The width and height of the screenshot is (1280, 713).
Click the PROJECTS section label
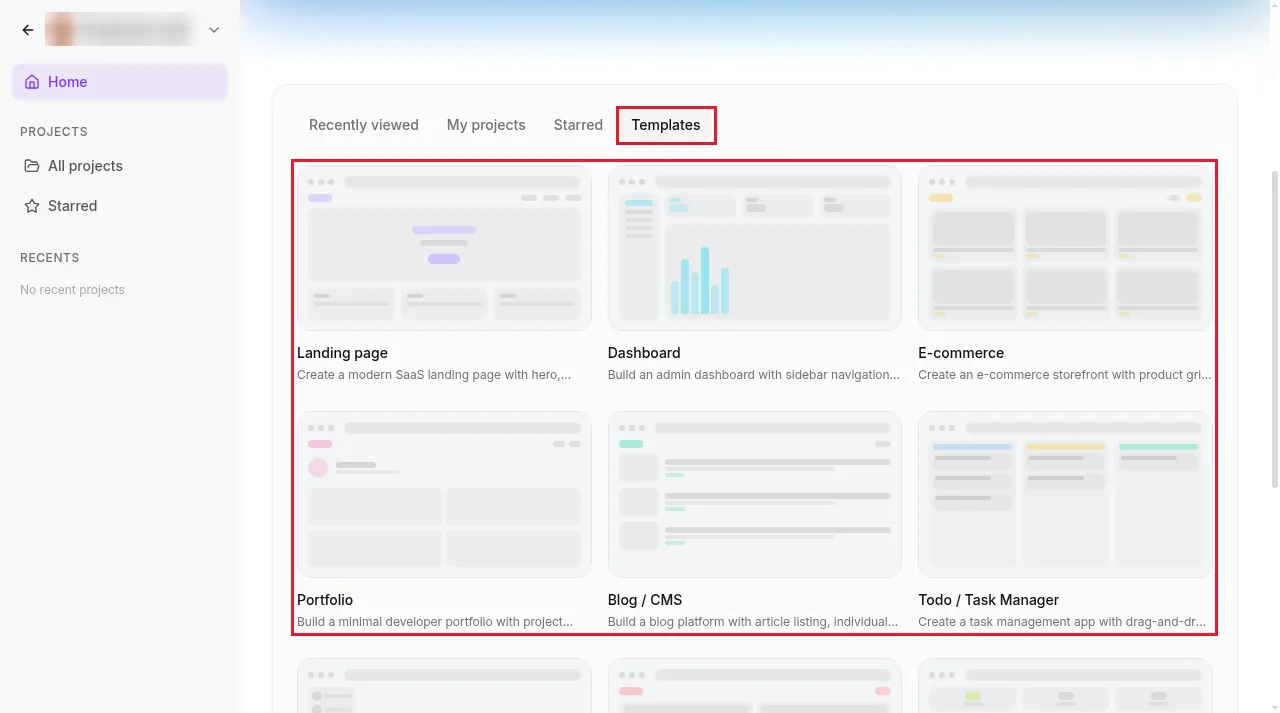54,132
